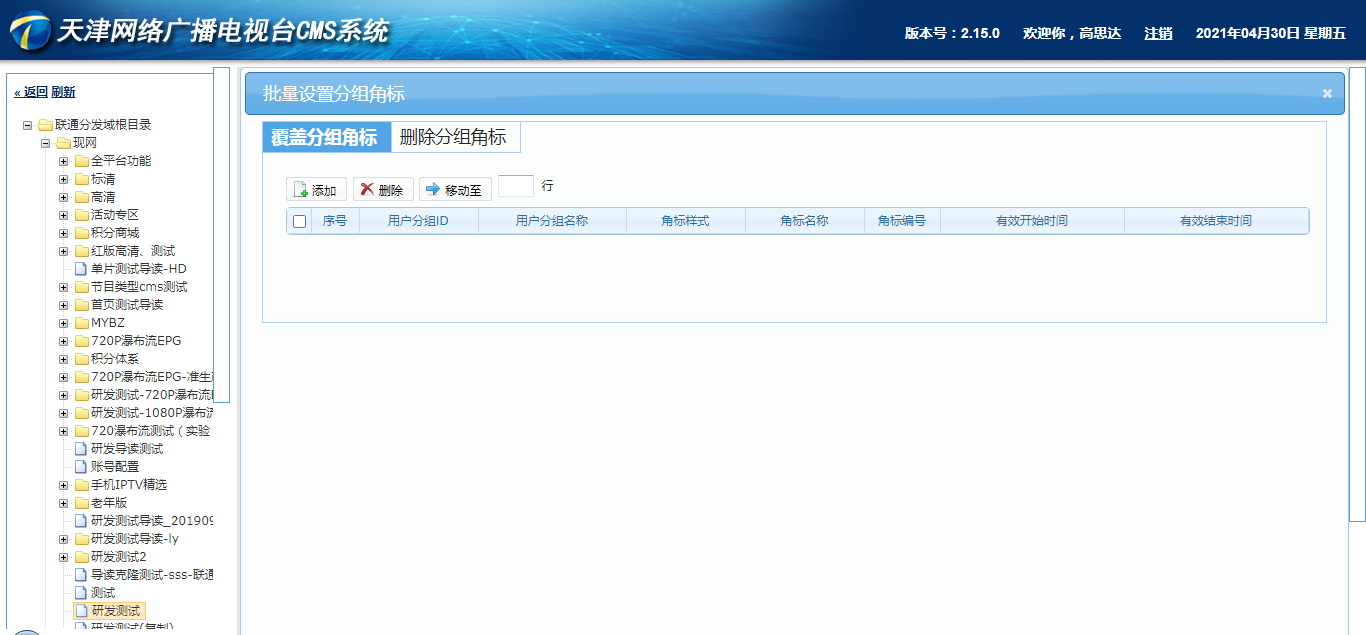Viewport: 1366px width, 635px height.
Task: Select 720瀑布流测试（实验 tree label
Action: [x=151, y=431]
